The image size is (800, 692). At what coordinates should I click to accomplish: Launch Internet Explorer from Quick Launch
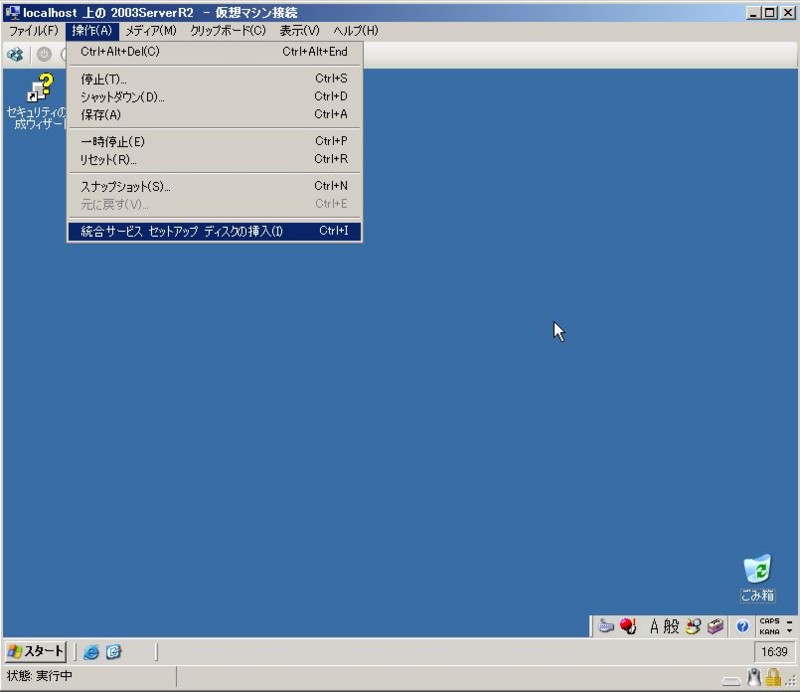(x=92, y=650)
